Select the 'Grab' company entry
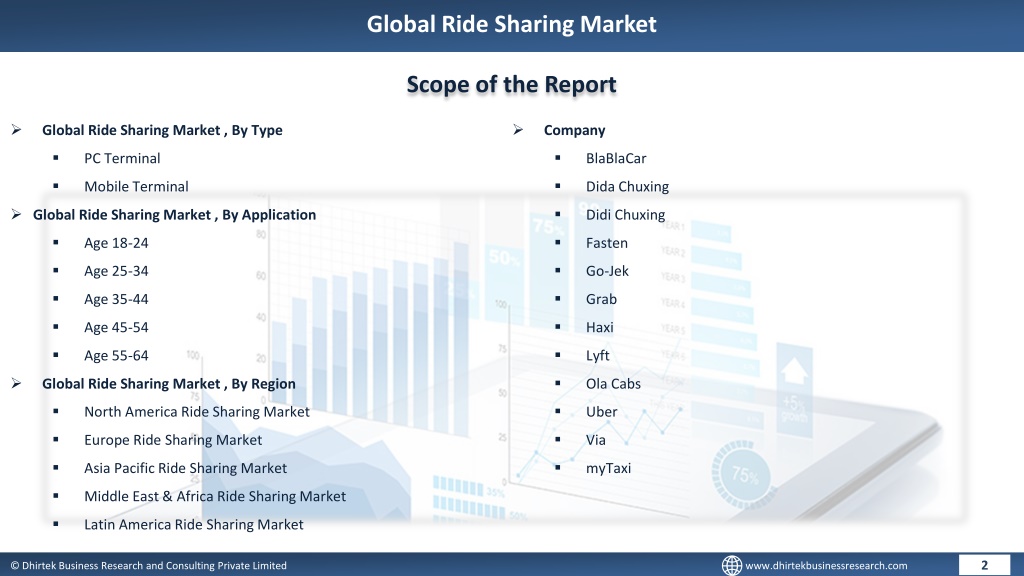Image resolution: width=1024 pixels, height=576 pixels. point(601,299)
